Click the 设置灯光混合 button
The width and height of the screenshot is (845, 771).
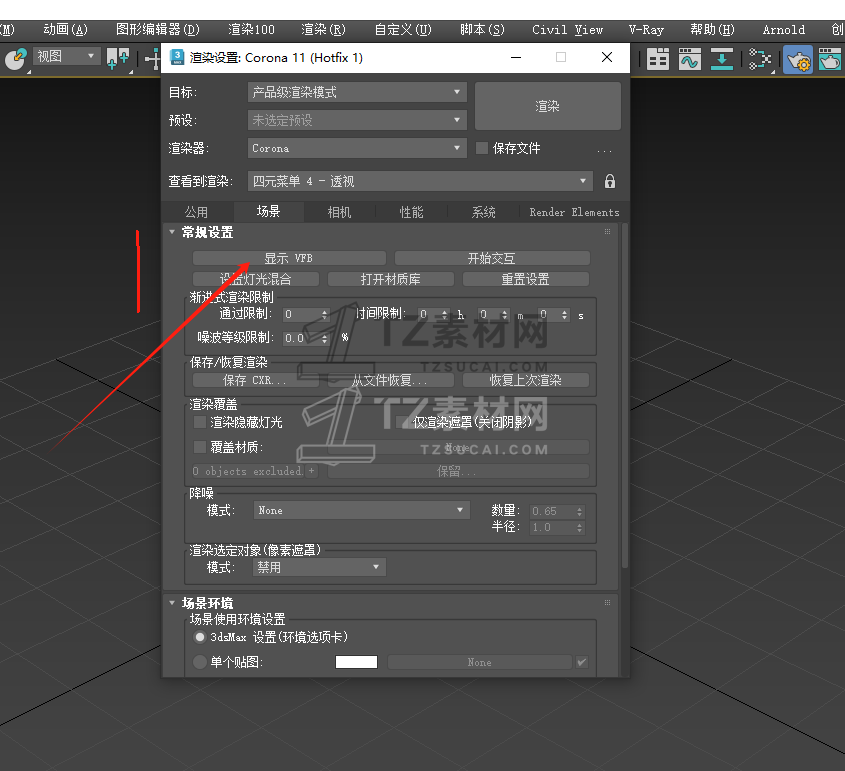pyautogui.click(x=255, y=279)
